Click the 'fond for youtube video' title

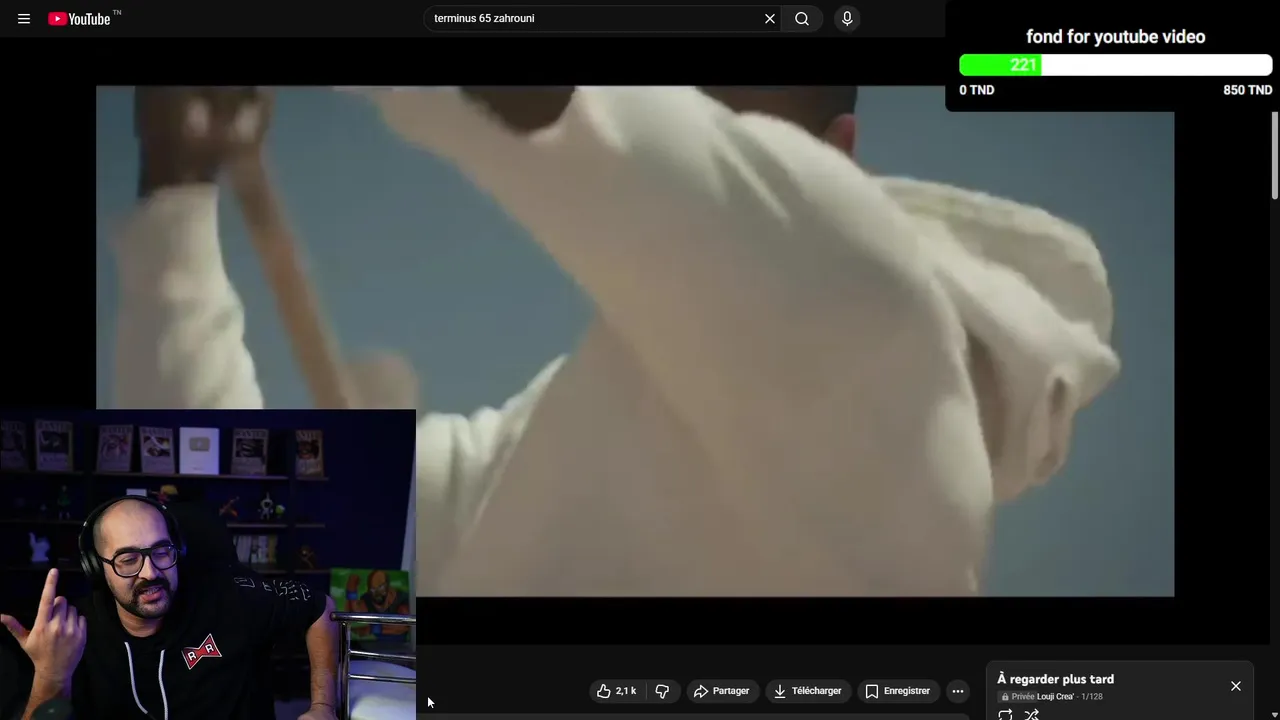click(1115, 37)
